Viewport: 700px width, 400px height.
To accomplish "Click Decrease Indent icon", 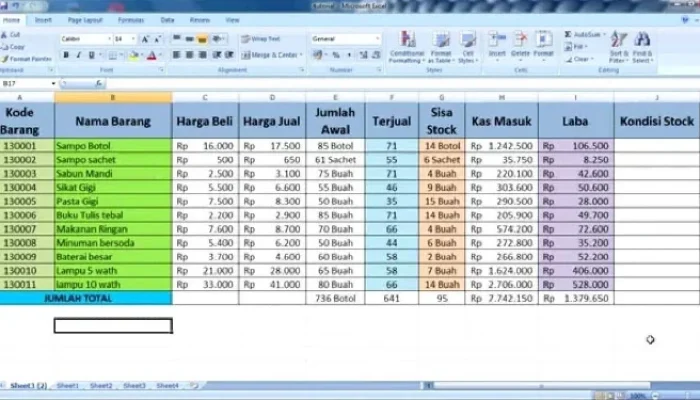I will click(x=217, y=55).
